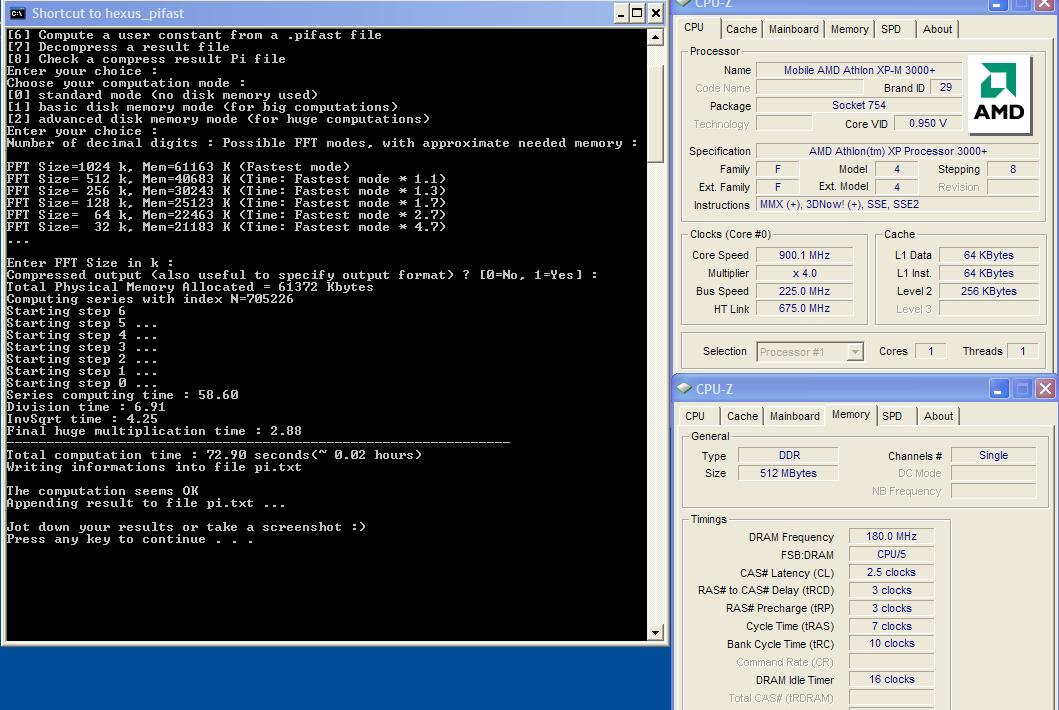This screenshot has height=710, width=1059.
Task: Click the processor name field 'Mobile AMD Athlon XP-M 3000+'
Action: click(859, 70)
